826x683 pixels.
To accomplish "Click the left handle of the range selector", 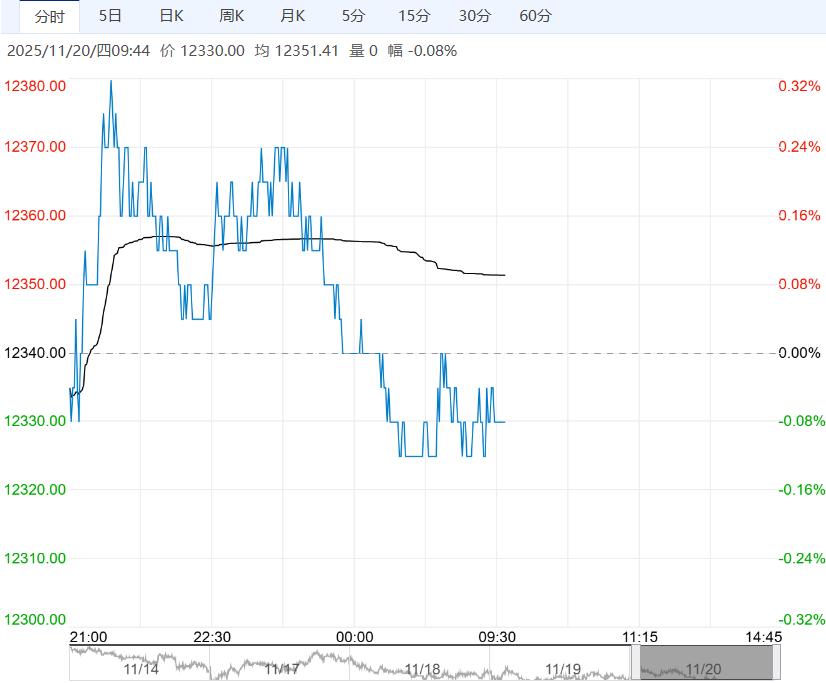I will point(636,663).
